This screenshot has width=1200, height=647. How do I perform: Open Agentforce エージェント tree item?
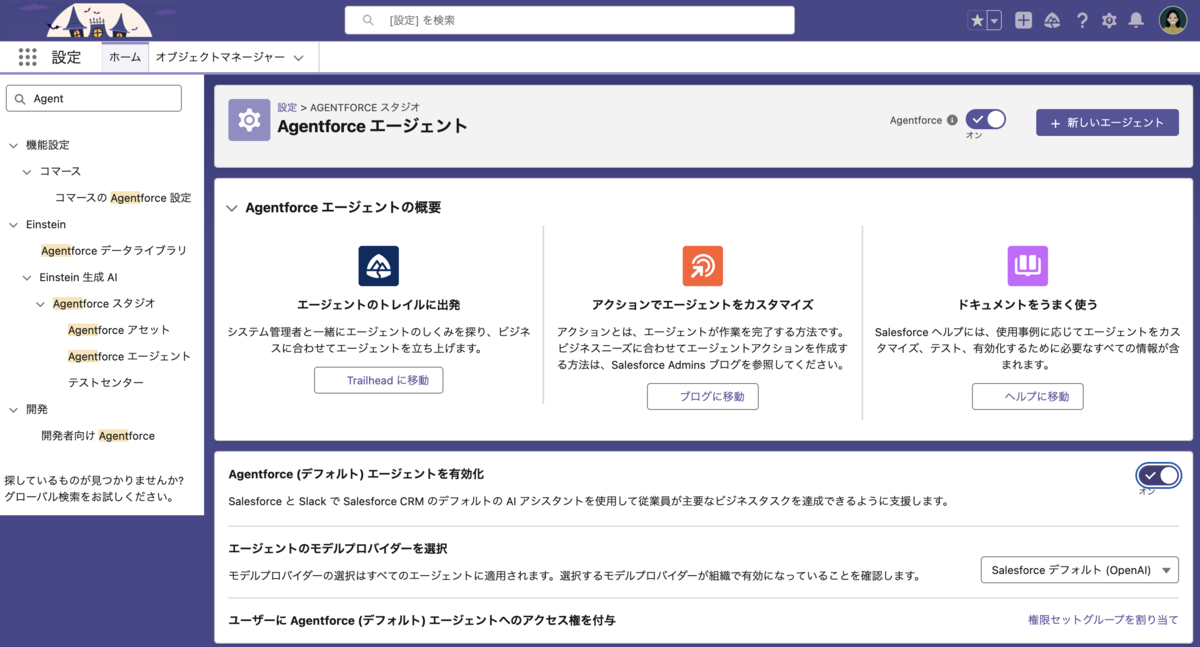coord(129,356)
